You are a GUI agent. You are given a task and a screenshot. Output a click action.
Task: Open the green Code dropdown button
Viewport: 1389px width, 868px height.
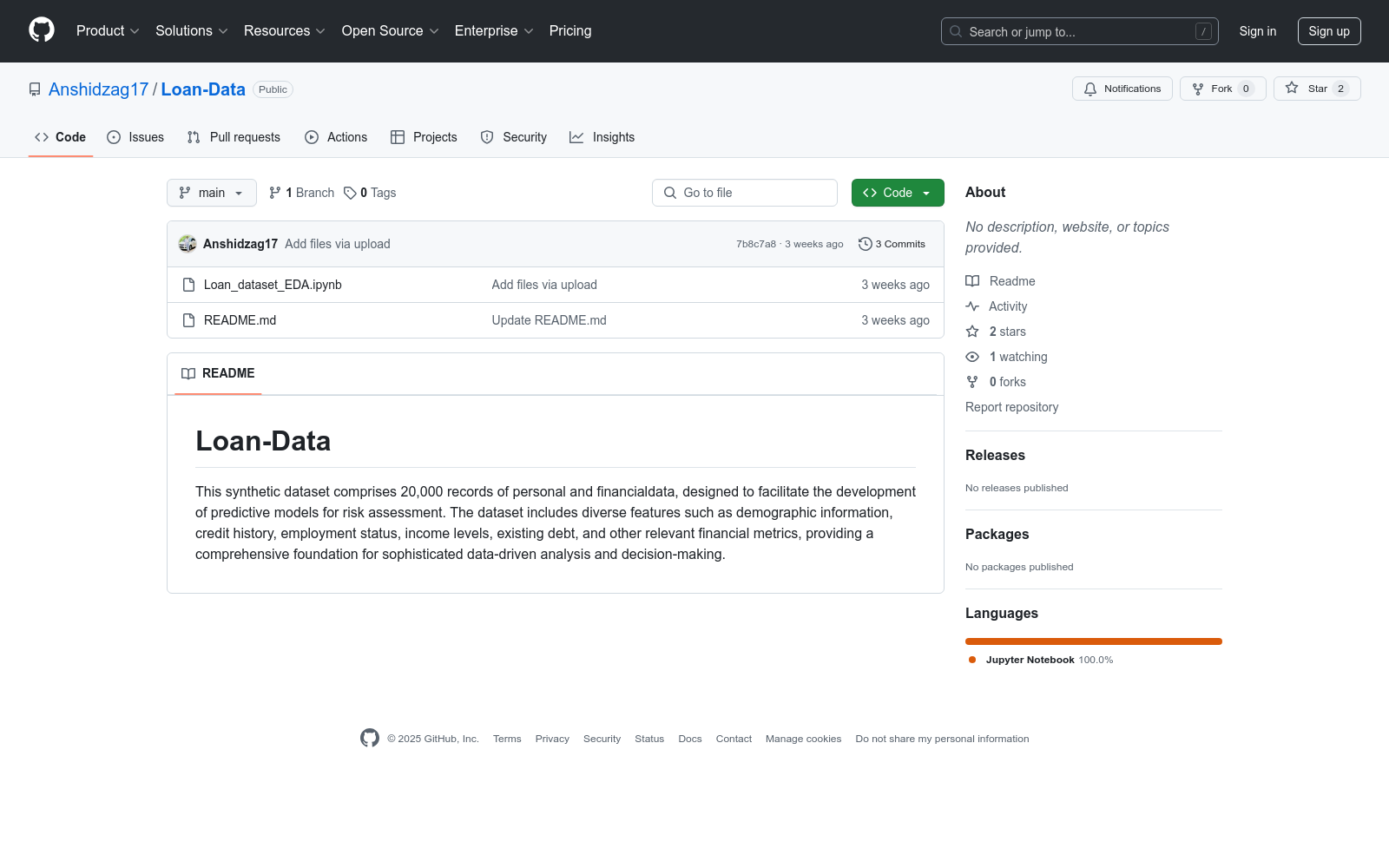[x=898, y=193]
